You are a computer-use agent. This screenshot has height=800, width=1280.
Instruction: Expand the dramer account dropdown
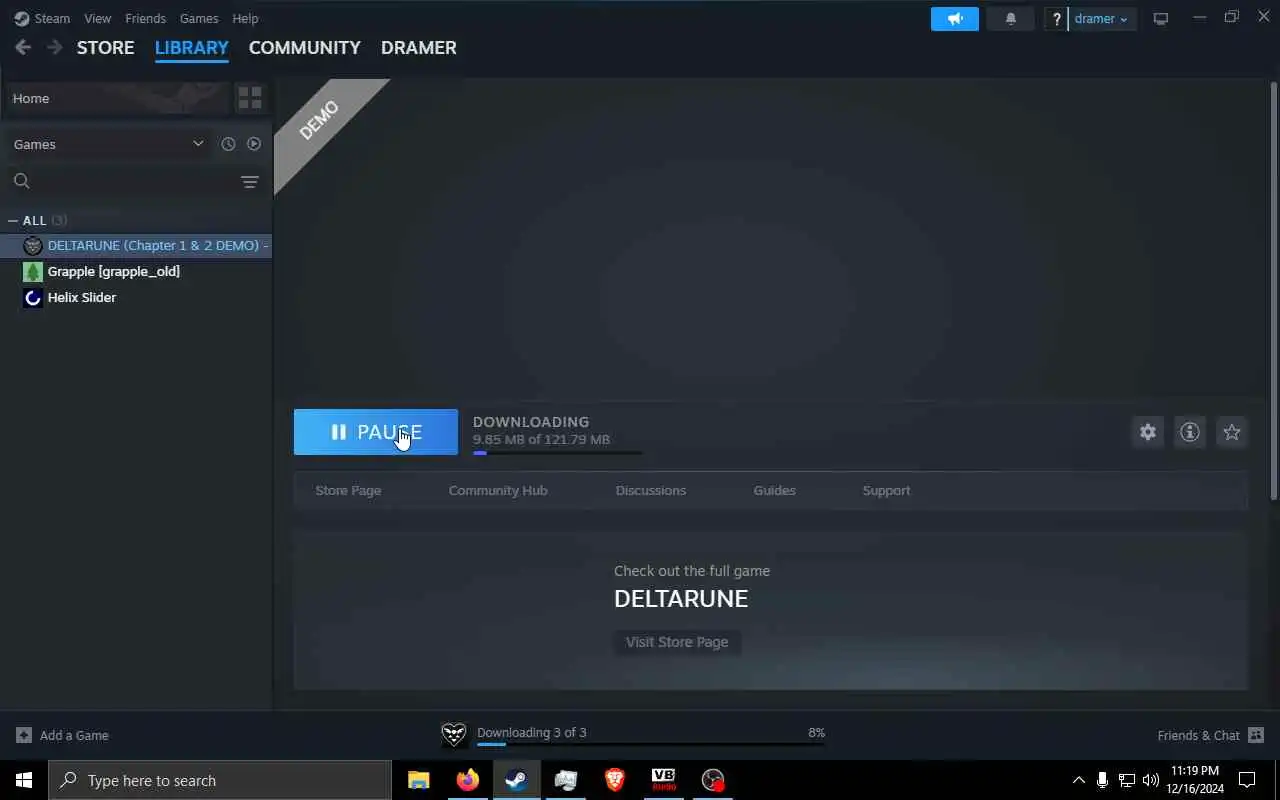click(1102, 19)
